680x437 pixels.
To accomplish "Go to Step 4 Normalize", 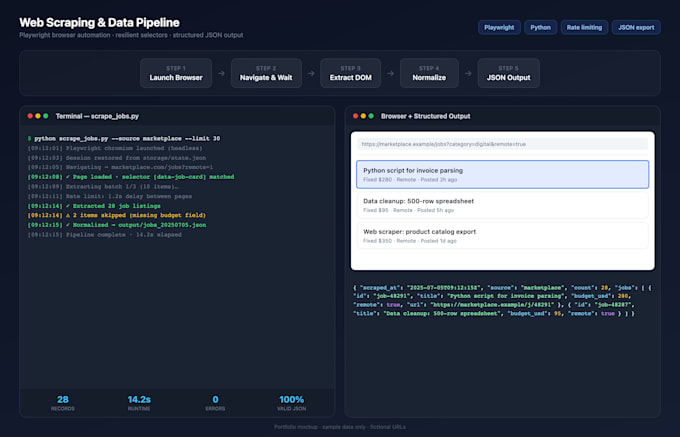I will coord(429,73).
